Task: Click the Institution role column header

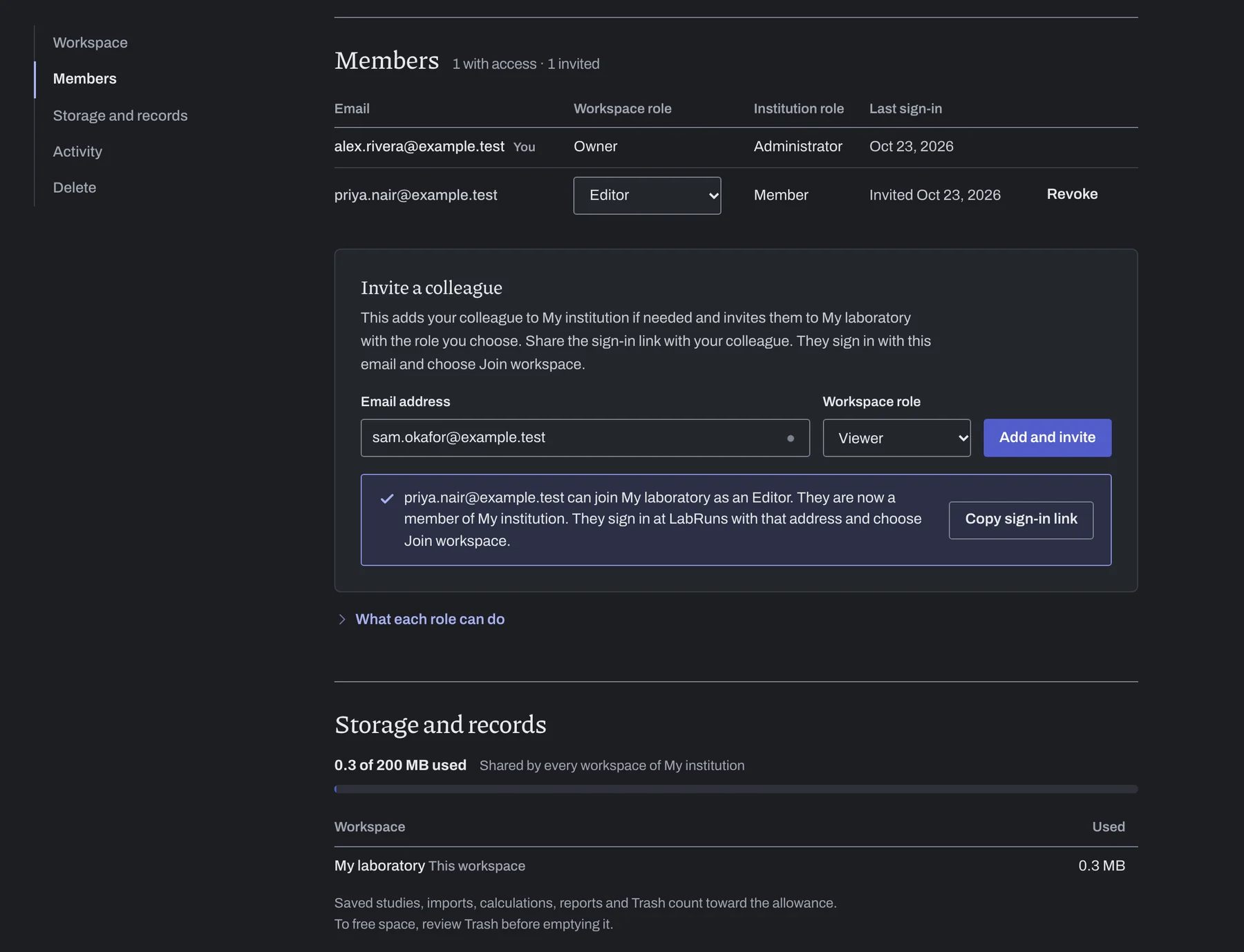Action: click(799, 108)
